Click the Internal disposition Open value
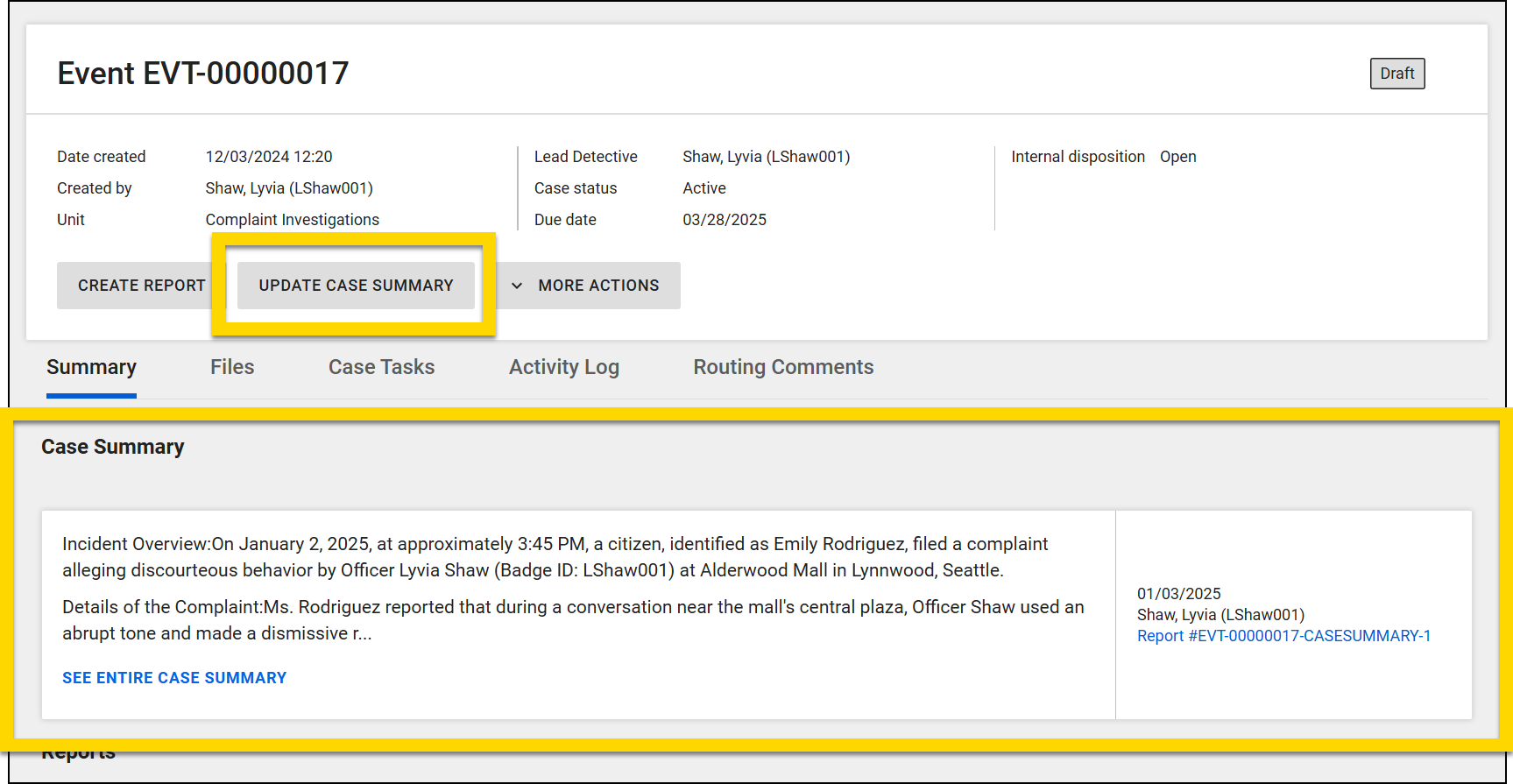The image size is (1513, 784). tap(1177, 157)
